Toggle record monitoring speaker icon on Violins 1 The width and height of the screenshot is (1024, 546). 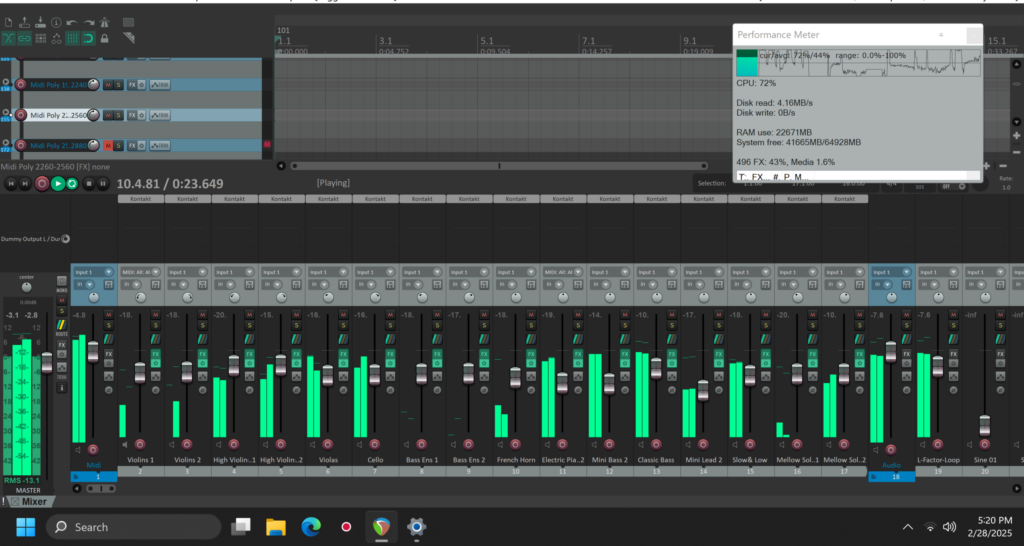125,444
